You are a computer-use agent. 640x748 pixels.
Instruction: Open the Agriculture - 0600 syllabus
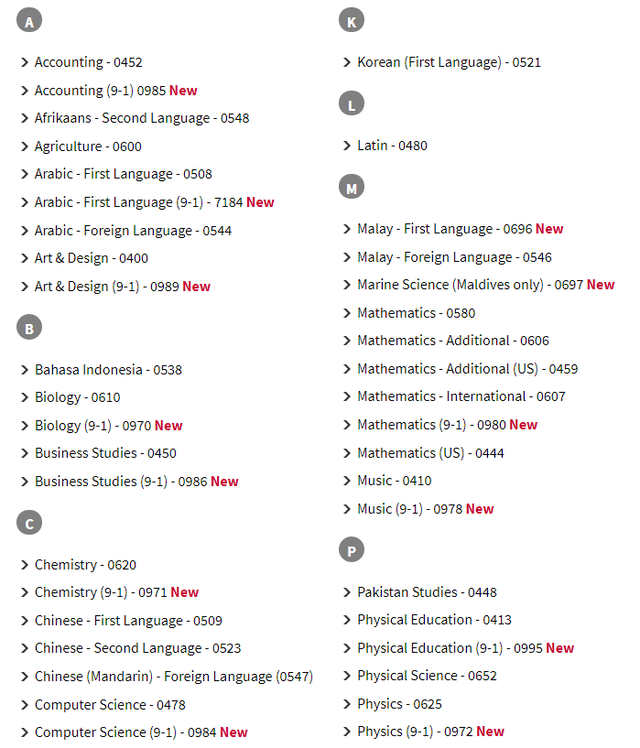(x=88, y=146)
